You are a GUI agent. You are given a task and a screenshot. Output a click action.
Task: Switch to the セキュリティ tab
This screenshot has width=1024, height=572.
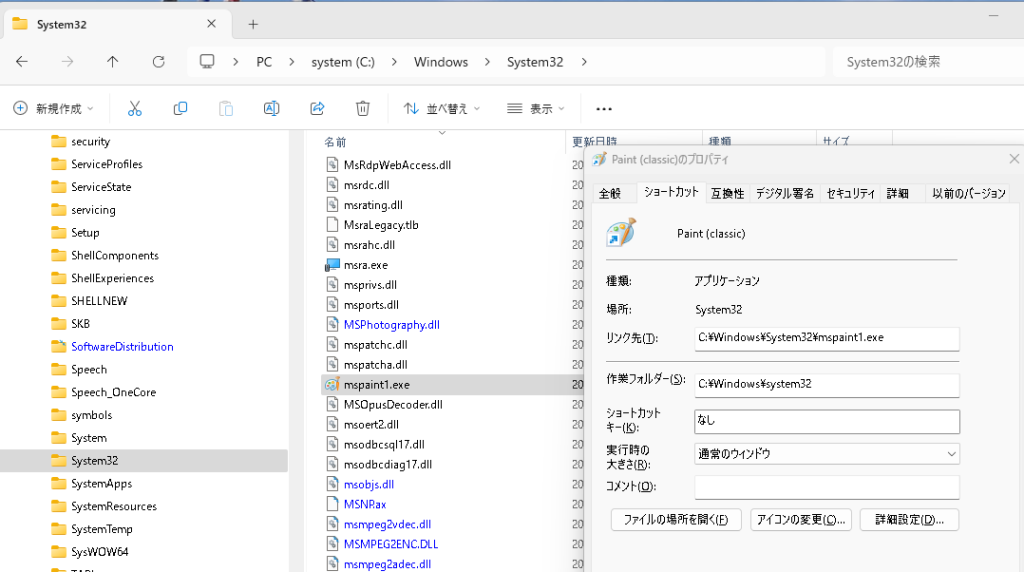point(851,193)
